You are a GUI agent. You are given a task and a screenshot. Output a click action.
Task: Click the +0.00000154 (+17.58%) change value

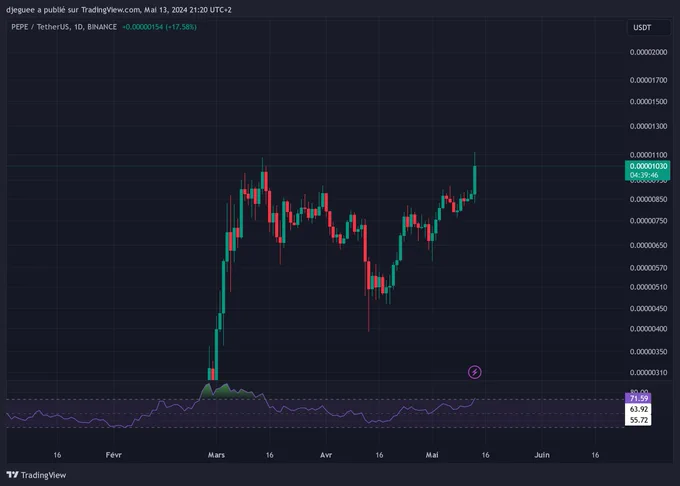pos(159,27)
